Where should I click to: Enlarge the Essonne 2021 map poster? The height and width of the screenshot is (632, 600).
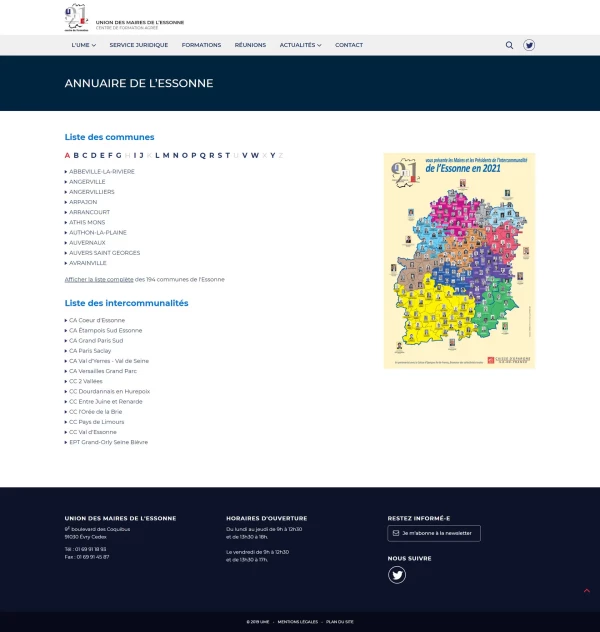coord(459,260)
